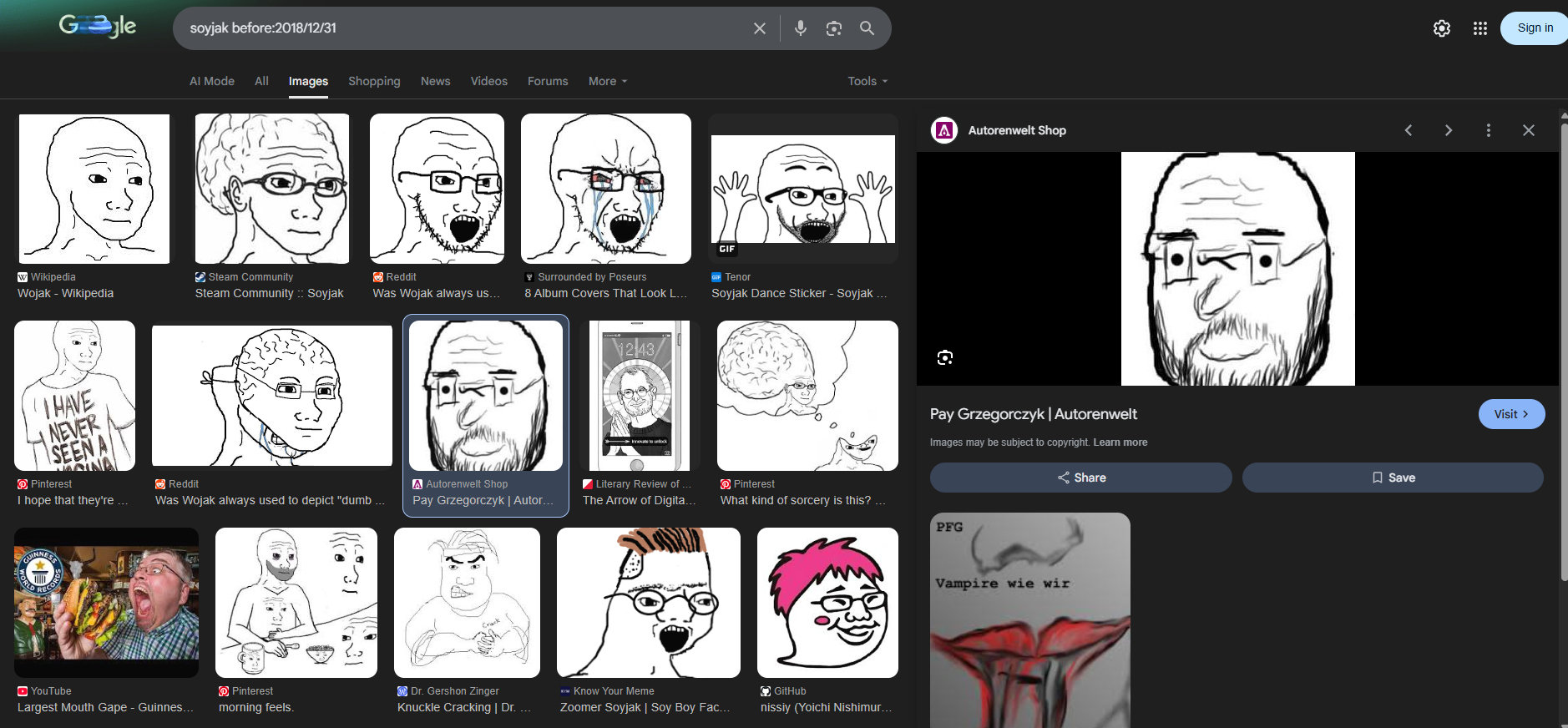Open the Wikipedia Wojak thumbnail

[x=94, y=189]
